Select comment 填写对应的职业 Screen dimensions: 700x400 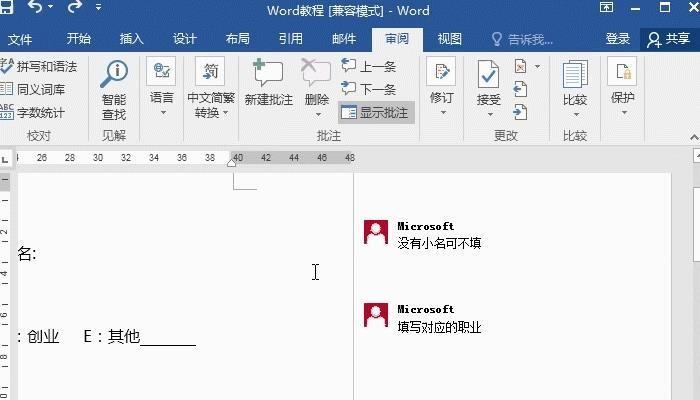pos(439,327)
